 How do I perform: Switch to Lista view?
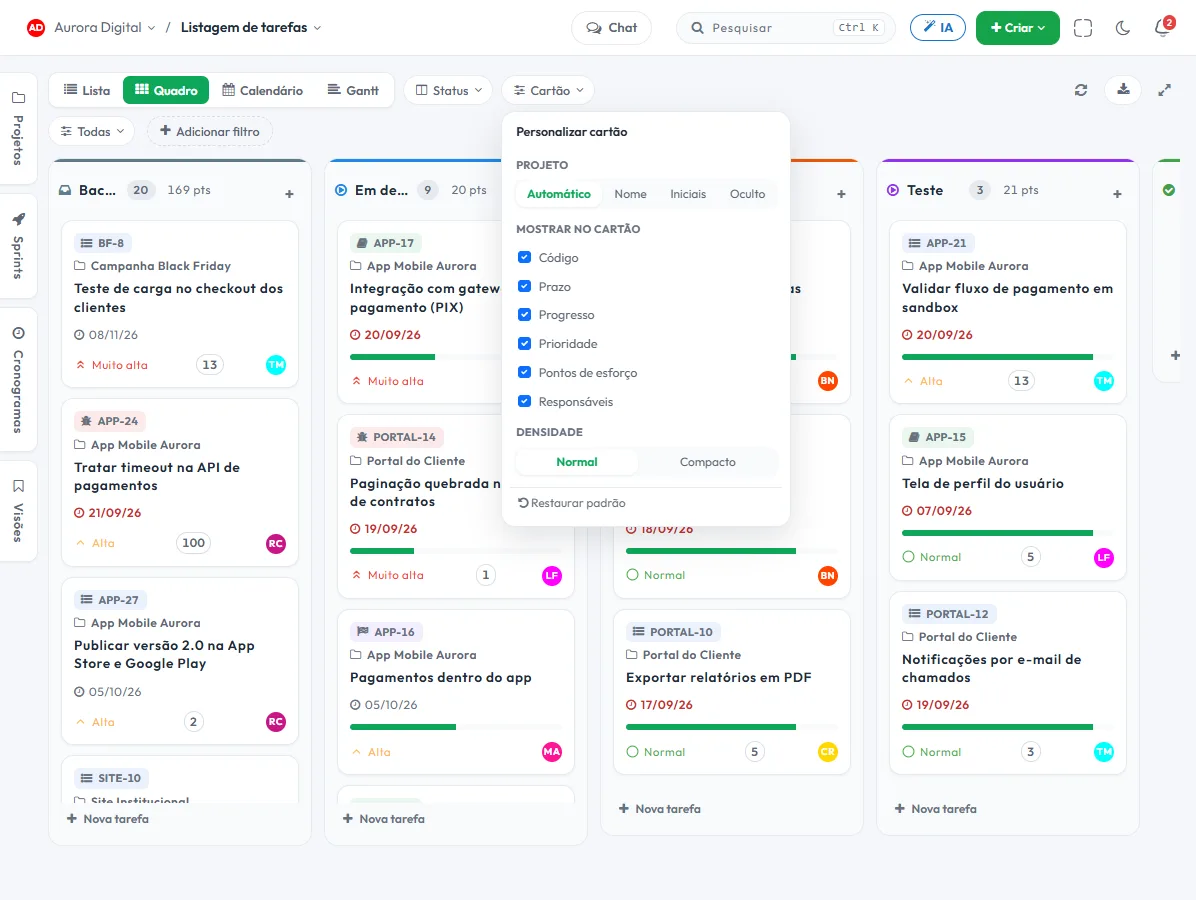point(87,90)
